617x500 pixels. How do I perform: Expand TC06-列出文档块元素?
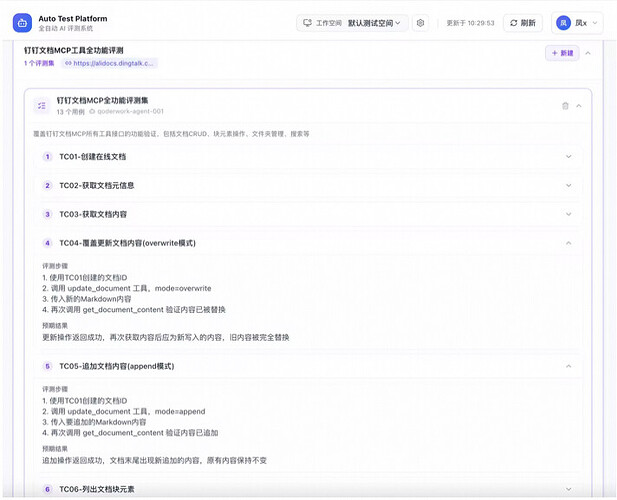[568, 489]
